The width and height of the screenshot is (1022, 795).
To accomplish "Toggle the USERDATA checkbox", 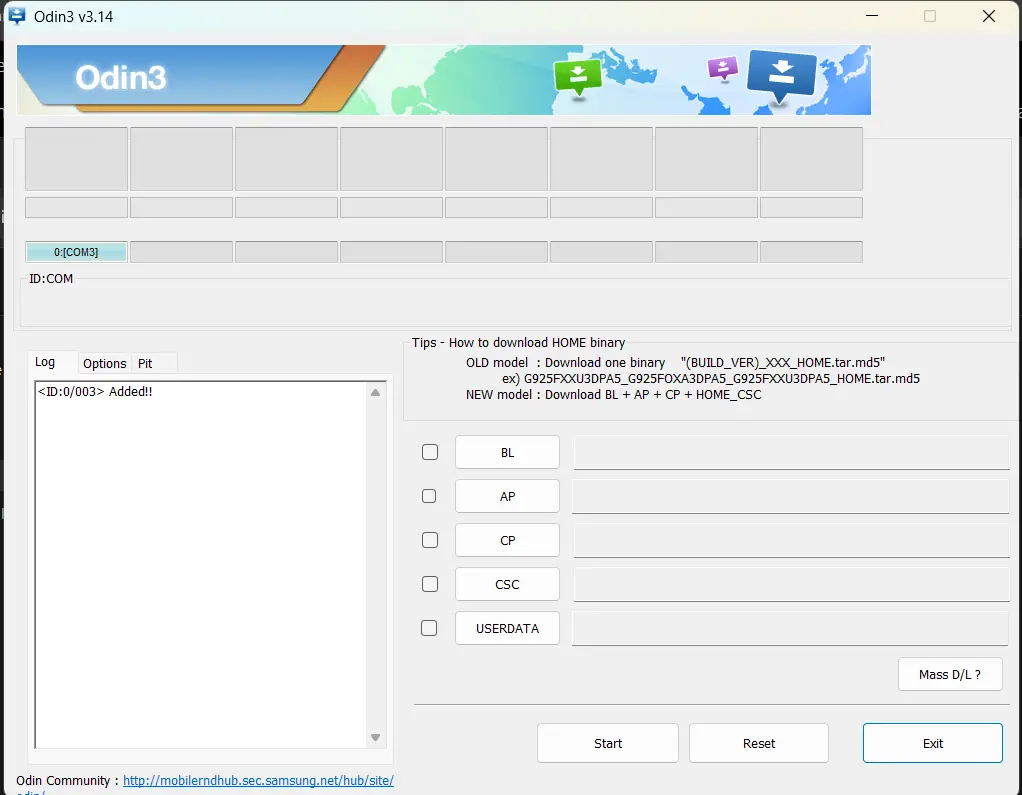I will (429, 628).
